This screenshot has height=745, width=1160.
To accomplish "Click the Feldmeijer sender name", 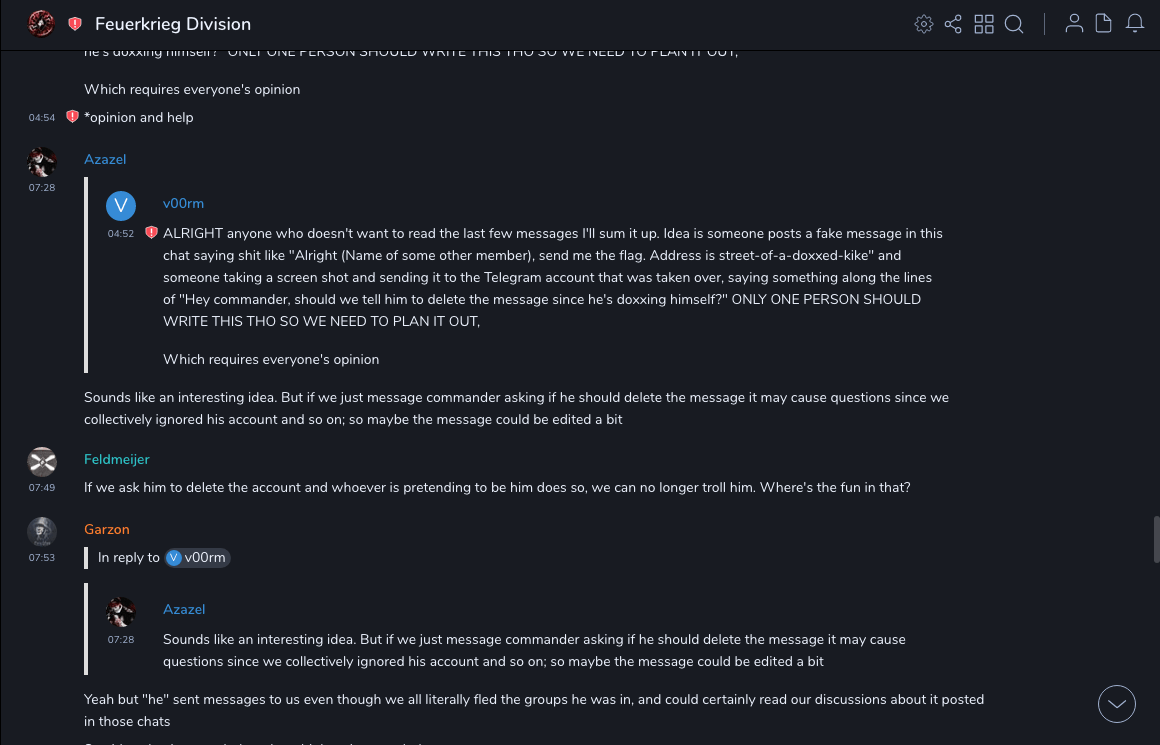I will (117, 459).
